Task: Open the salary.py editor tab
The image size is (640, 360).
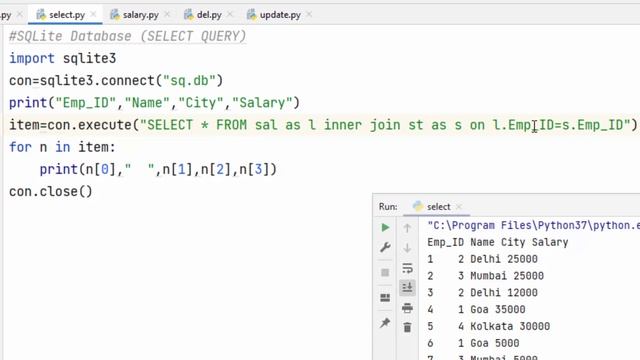Action: tap(140, 15)
